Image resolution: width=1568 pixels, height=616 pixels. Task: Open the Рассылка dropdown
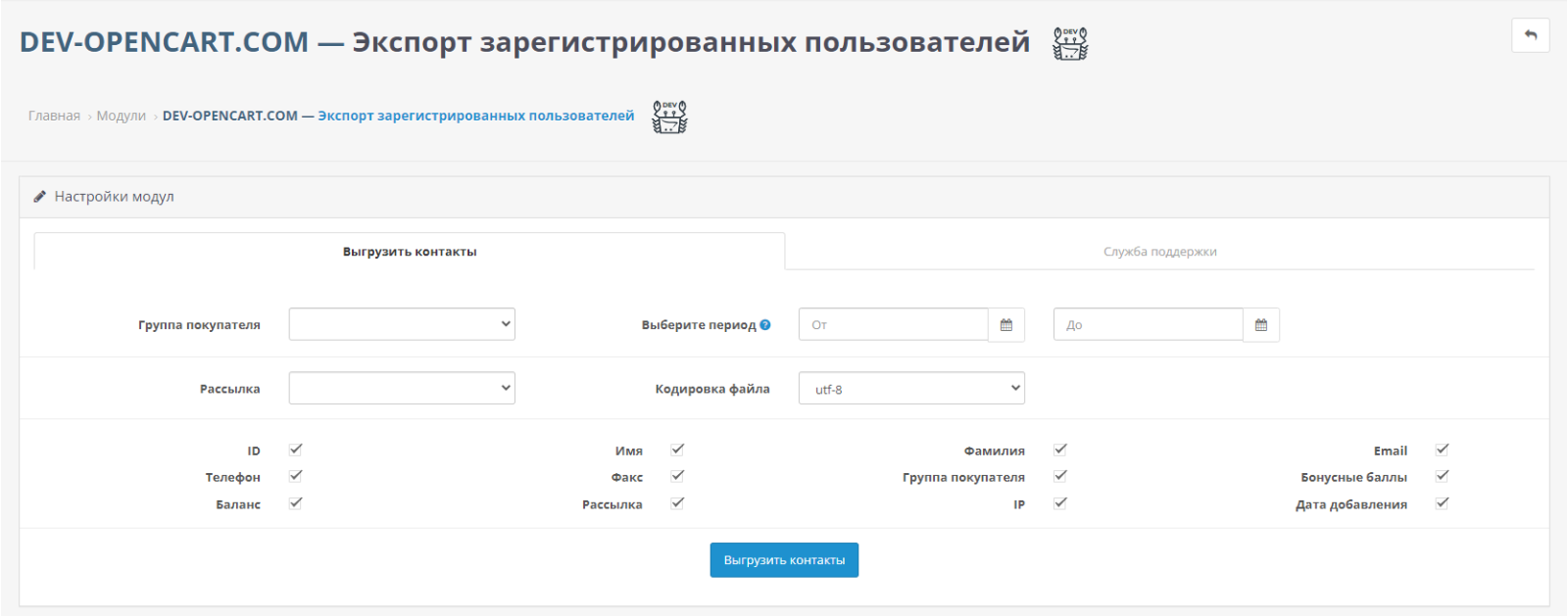pos(402,388)
